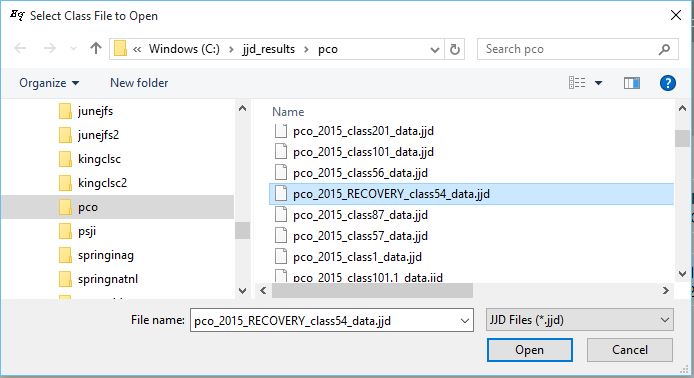The width and height of the screenshot is (694, 378).
Task: Refresh the pco folder listing
Action: point(455,49)
